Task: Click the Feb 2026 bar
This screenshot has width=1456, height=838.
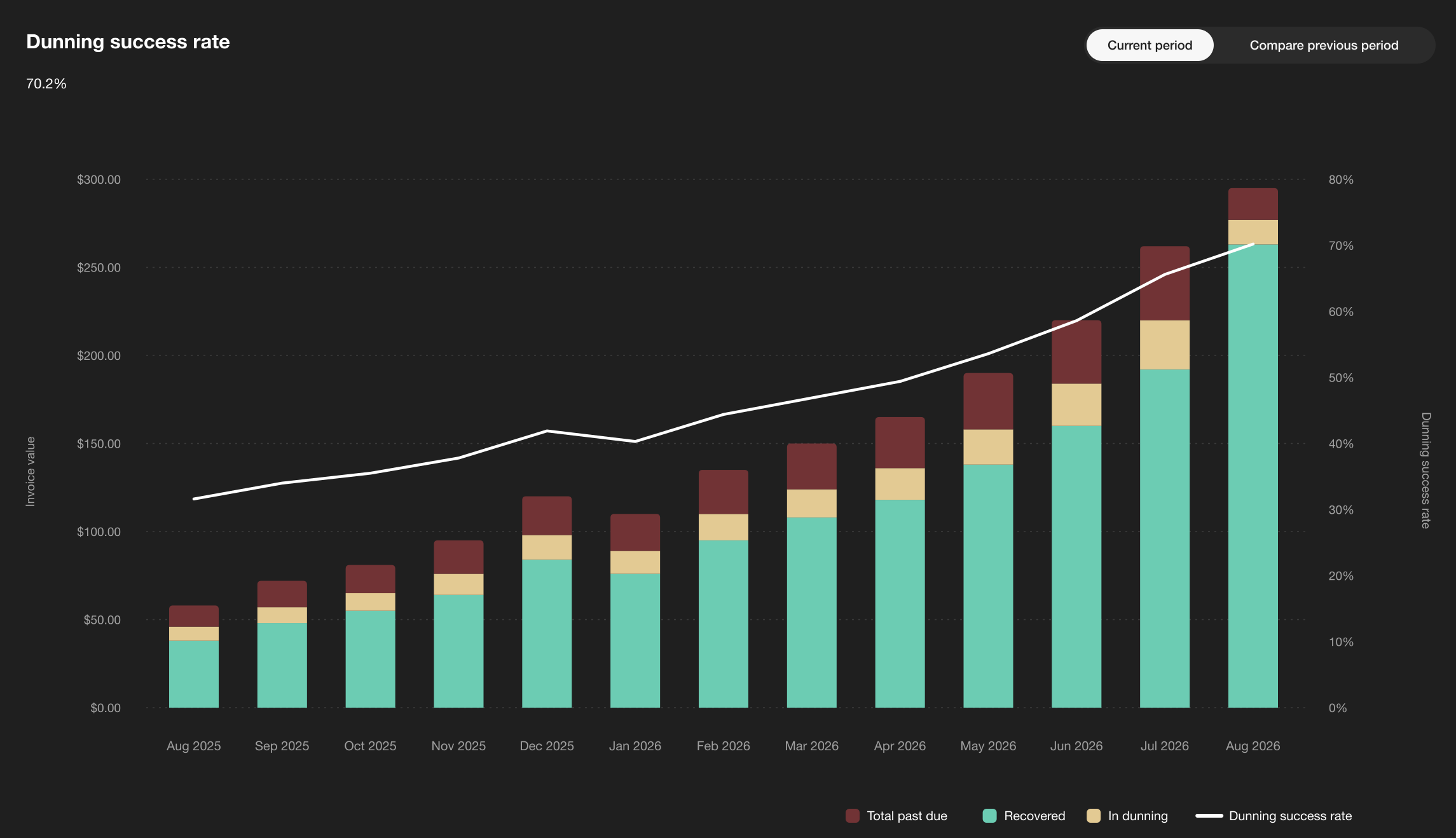Action: (x=724, y=589)
